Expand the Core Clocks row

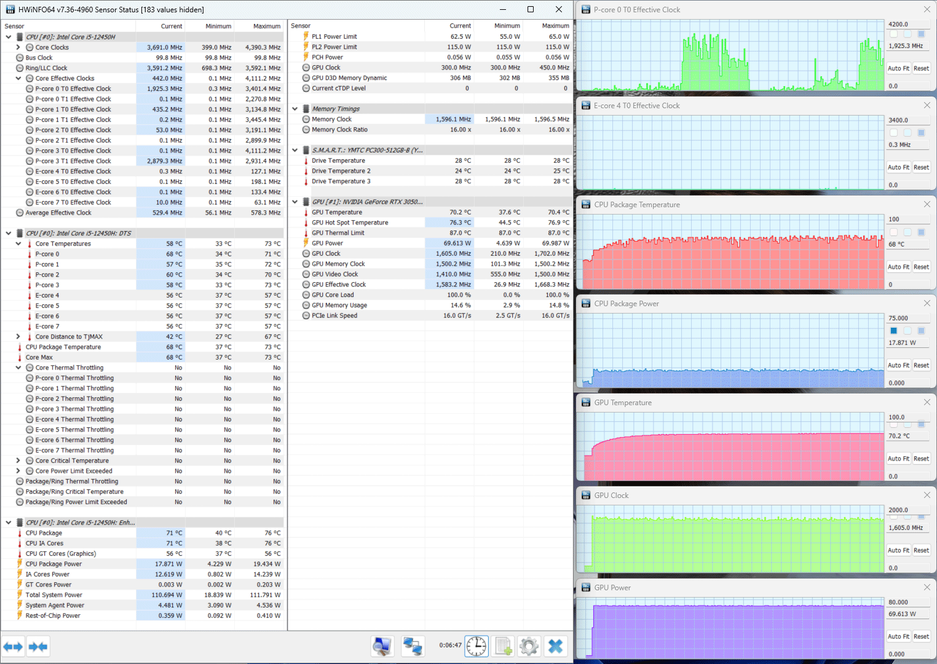click(x=19, y=47)
